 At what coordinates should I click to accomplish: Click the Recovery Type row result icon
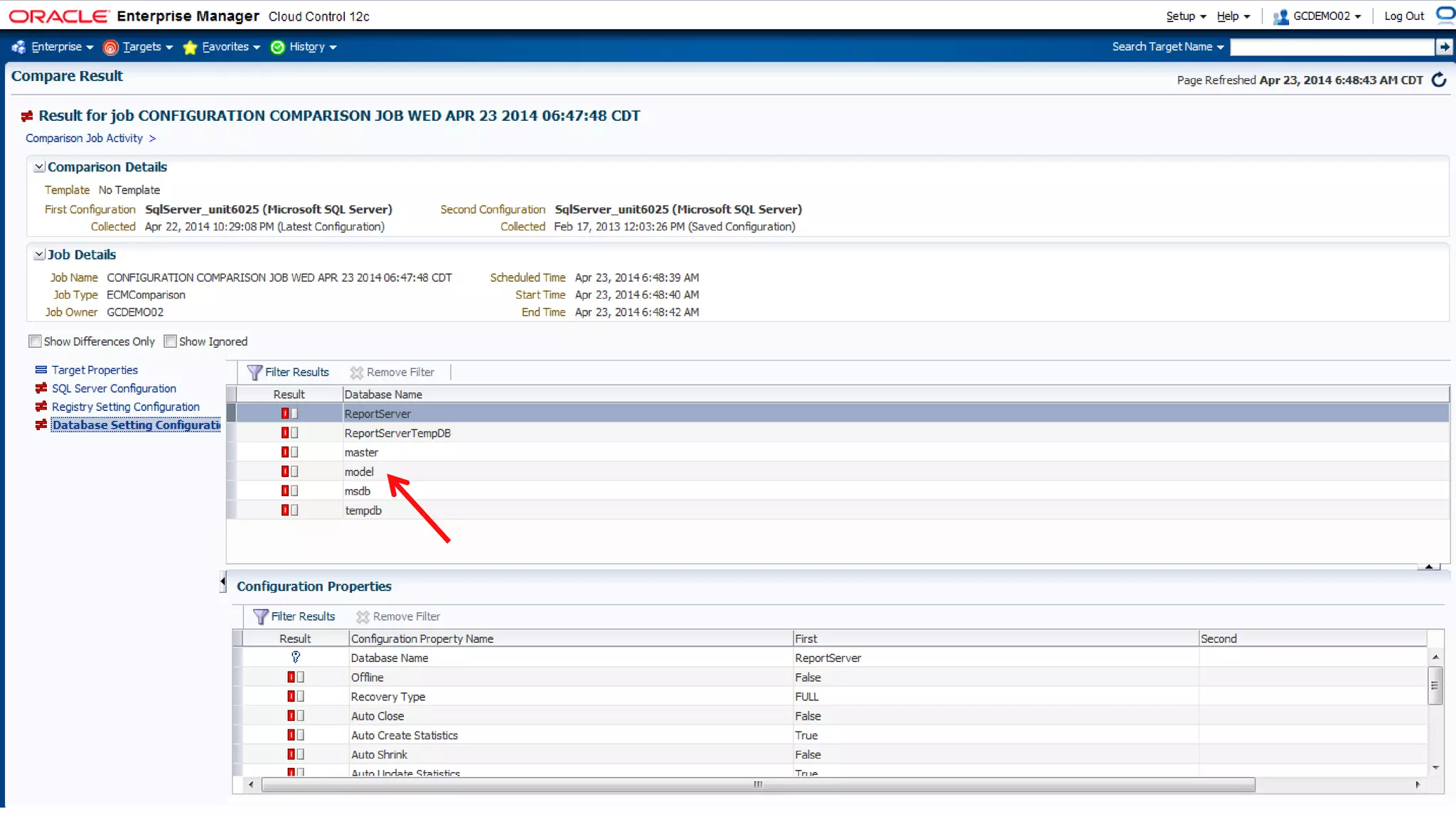pyautogui.click(x=296, y=697)
